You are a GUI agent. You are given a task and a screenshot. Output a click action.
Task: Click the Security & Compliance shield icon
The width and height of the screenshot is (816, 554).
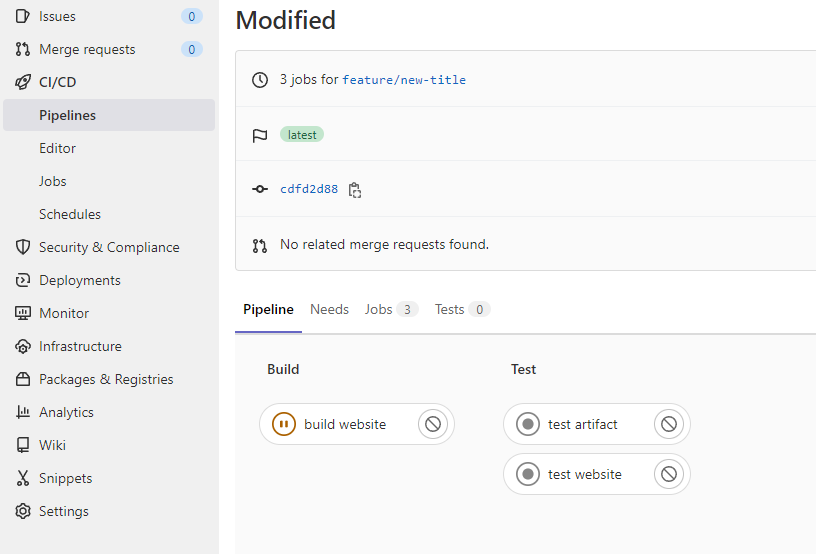pyautogui.click(x=23, y=247)
